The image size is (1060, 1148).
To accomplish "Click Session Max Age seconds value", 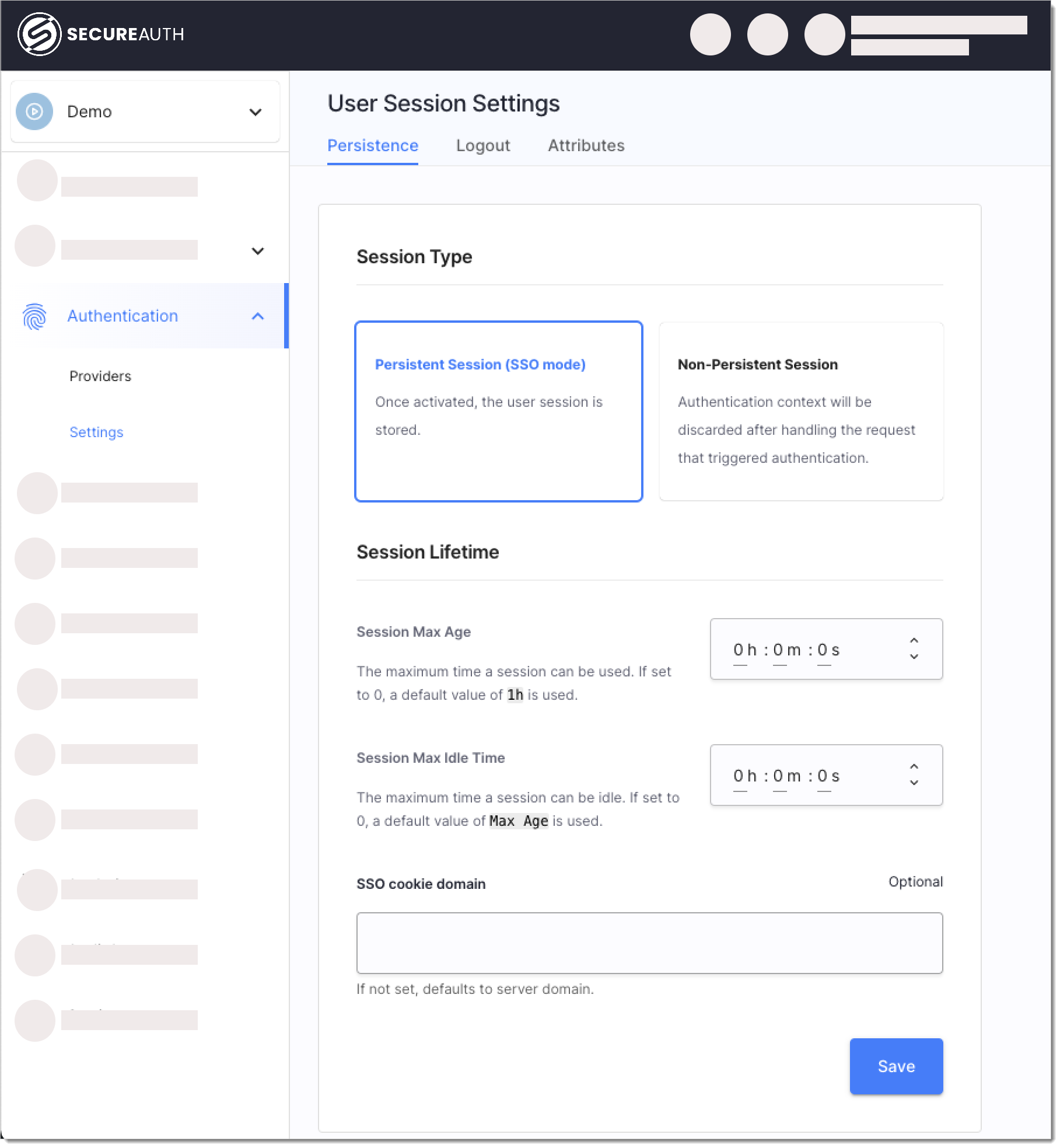I will point(823,650).
